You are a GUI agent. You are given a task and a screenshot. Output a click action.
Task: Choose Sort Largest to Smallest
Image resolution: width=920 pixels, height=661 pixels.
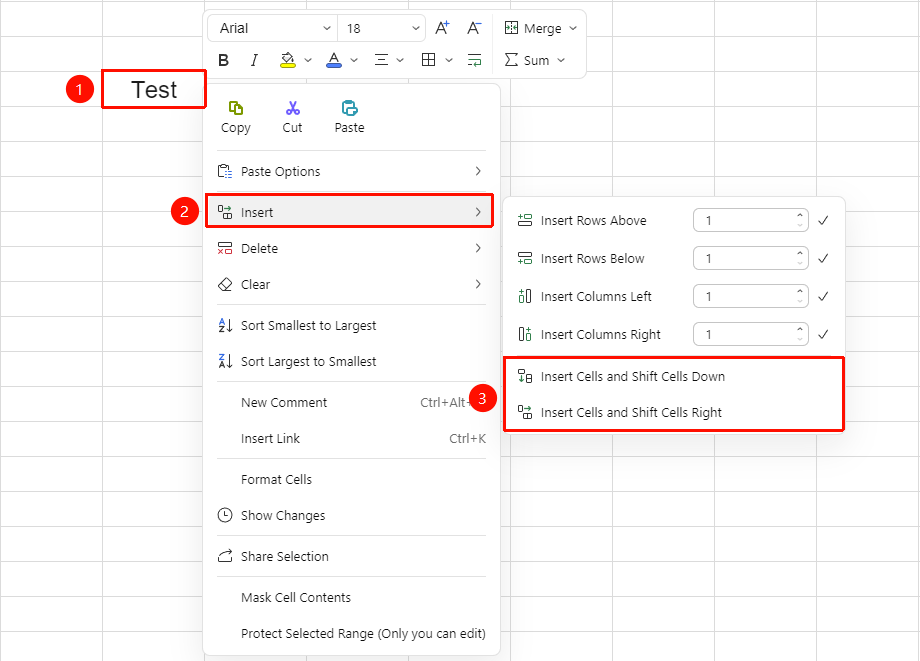(351, 361)
